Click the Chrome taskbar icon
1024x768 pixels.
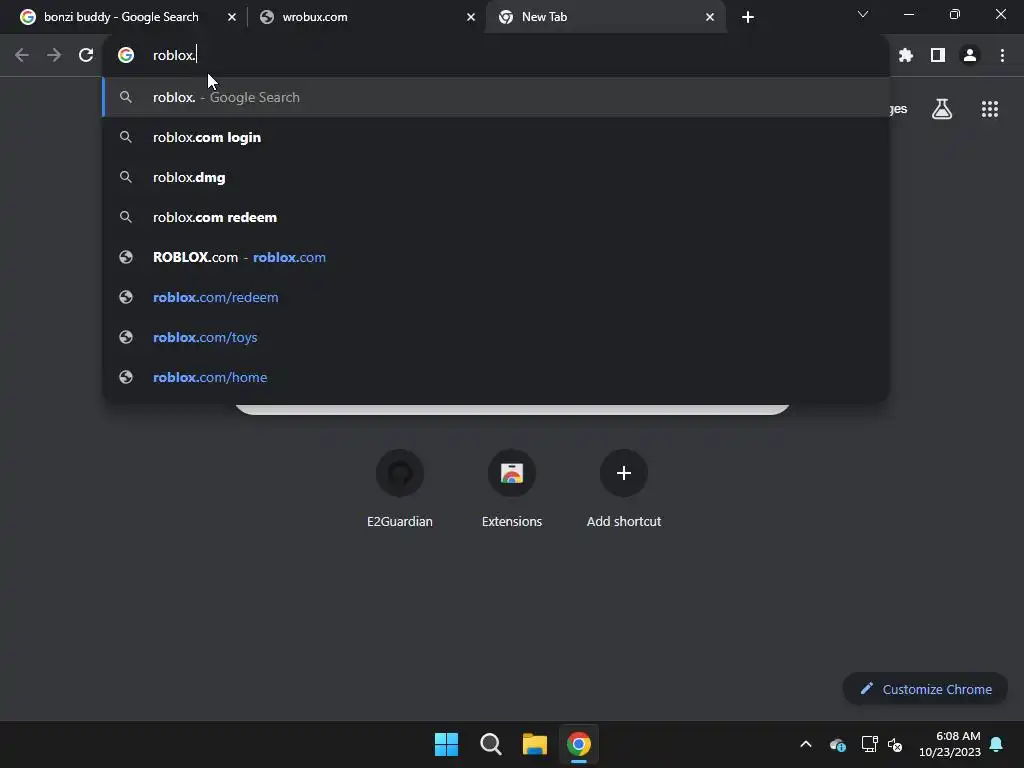point(579,744)
